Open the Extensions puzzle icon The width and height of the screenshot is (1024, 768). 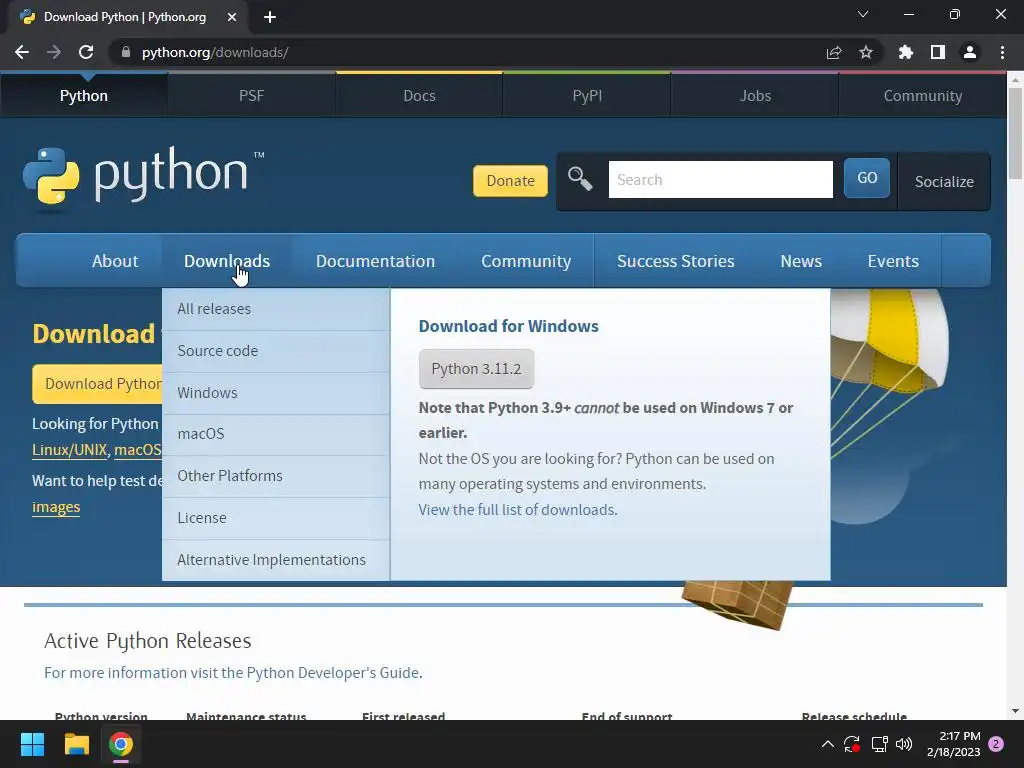coord(906,52)
